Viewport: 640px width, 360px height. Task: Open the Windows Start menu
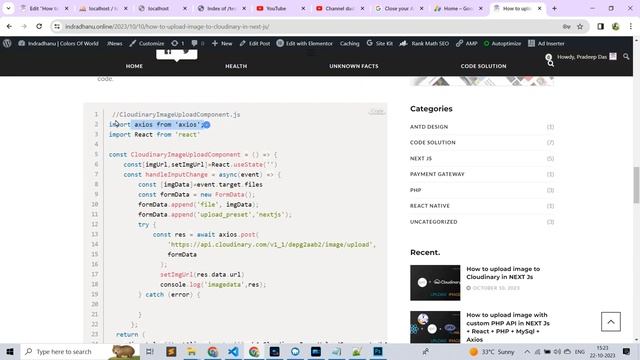(x=10, y=351)
